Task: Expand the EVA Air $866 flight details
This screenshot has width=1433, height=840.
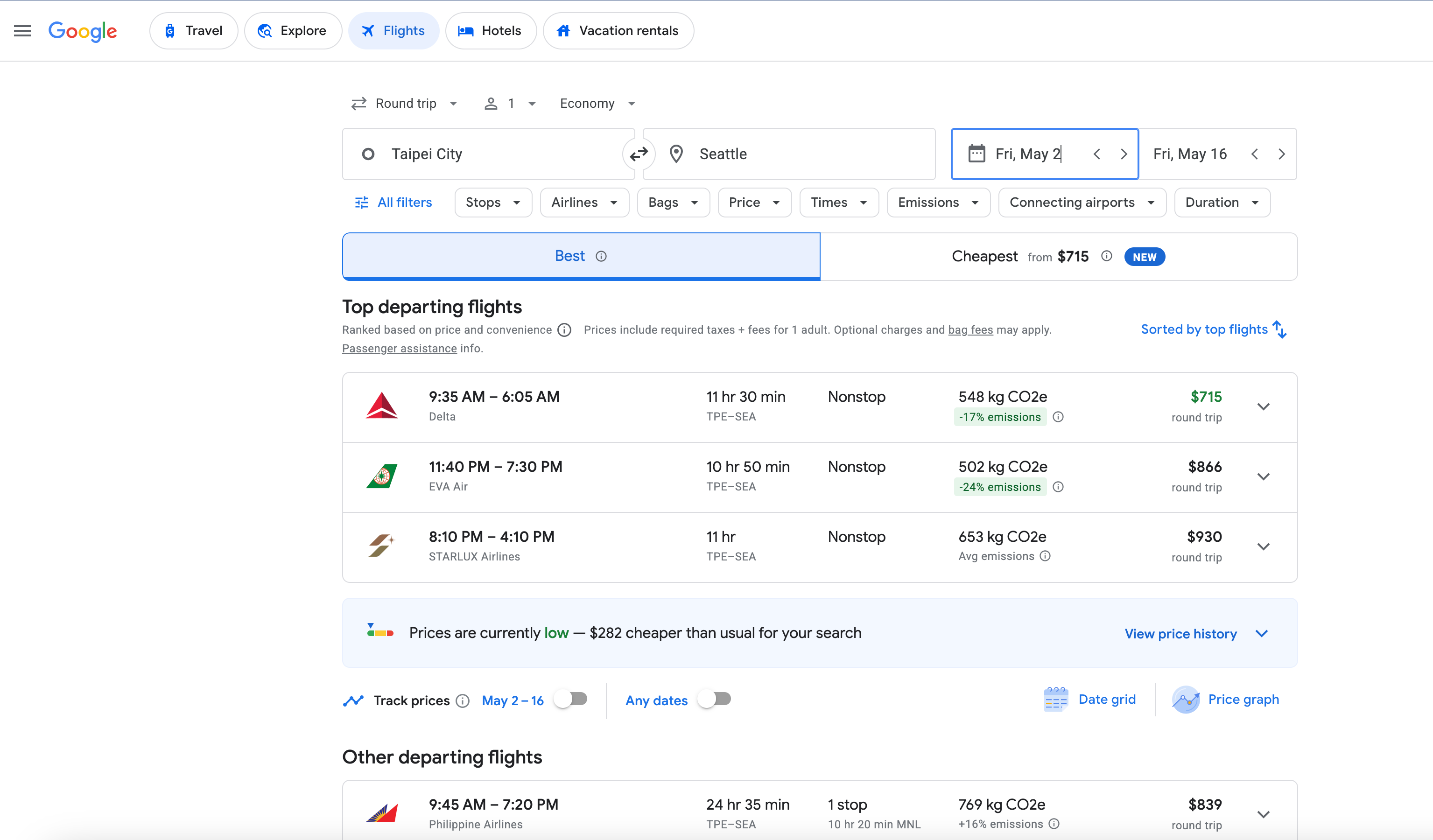Action: click(1263, 477)
